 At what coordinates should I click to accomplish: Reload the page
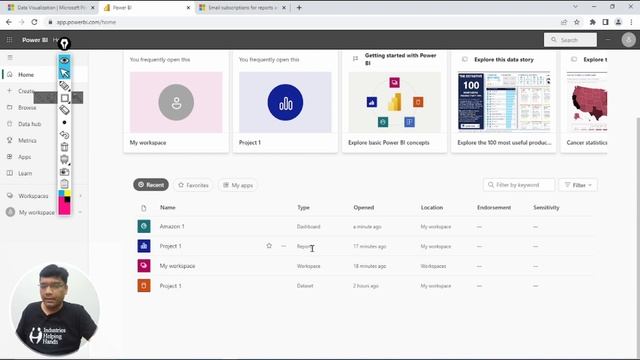(34, 22)
